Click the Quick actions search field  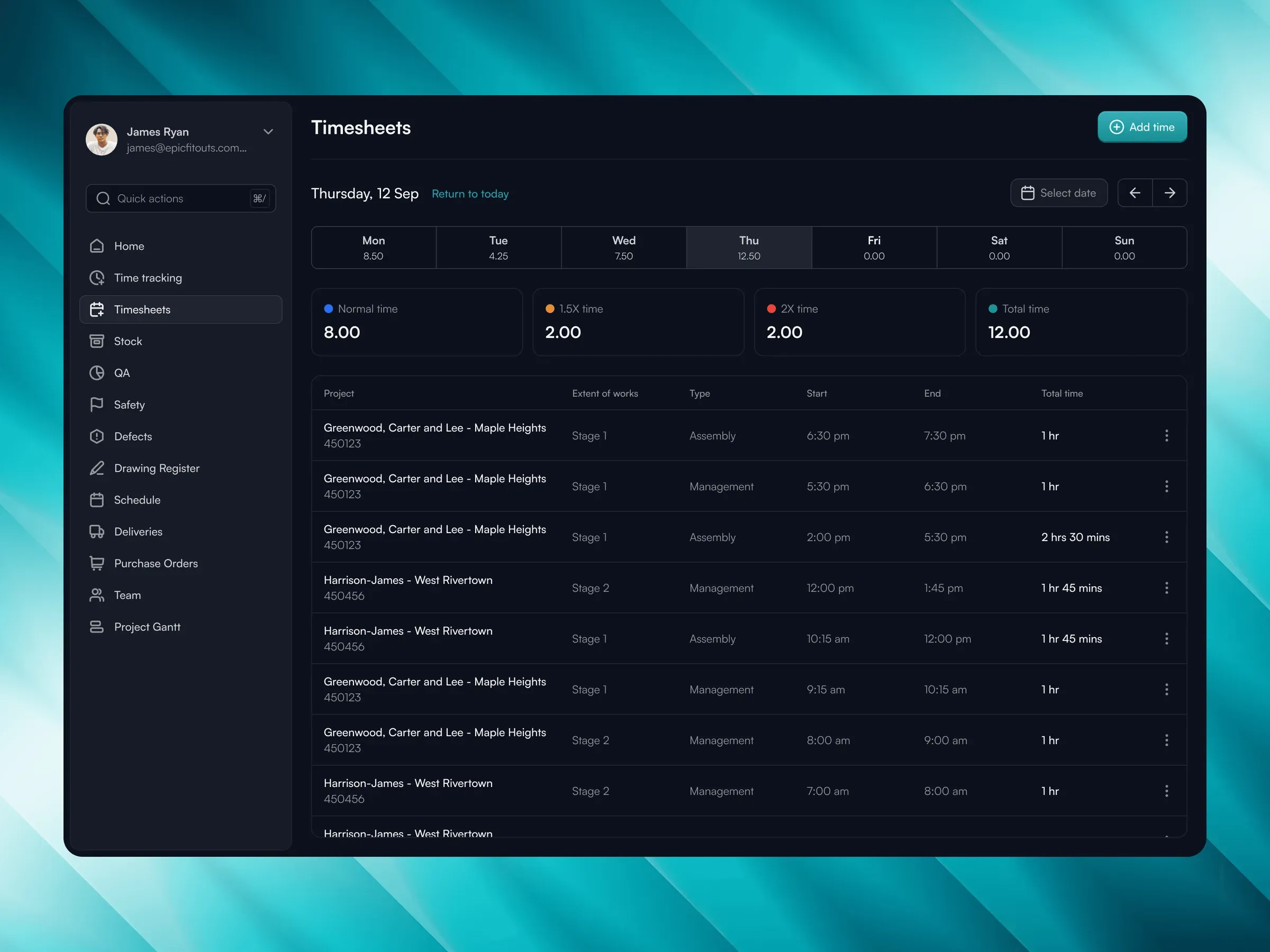(180, 198)
